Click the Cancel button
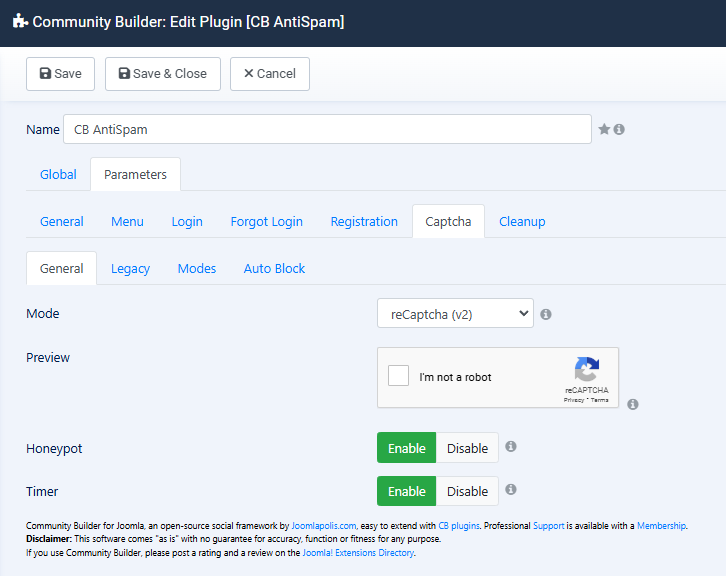726x576 pixels. (270, 74)
